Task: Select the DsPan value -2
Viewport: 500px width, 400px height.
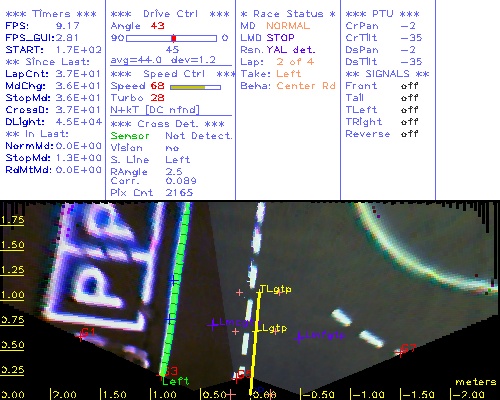Action: [x=408, y=50]
